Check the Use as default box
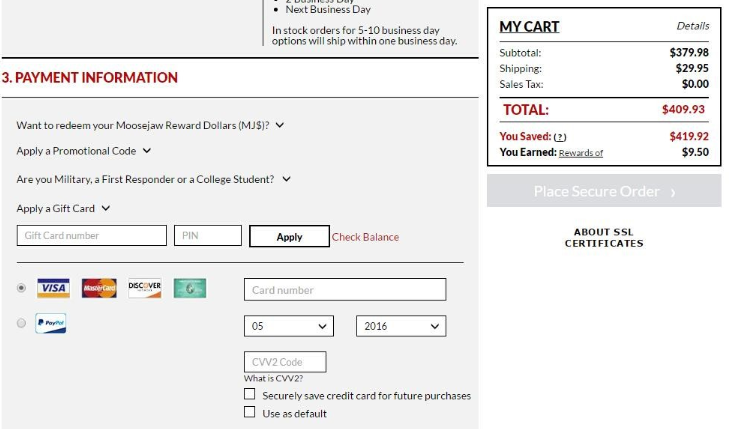The width and height of the screenshot is (729, 429). click(250, 412)
